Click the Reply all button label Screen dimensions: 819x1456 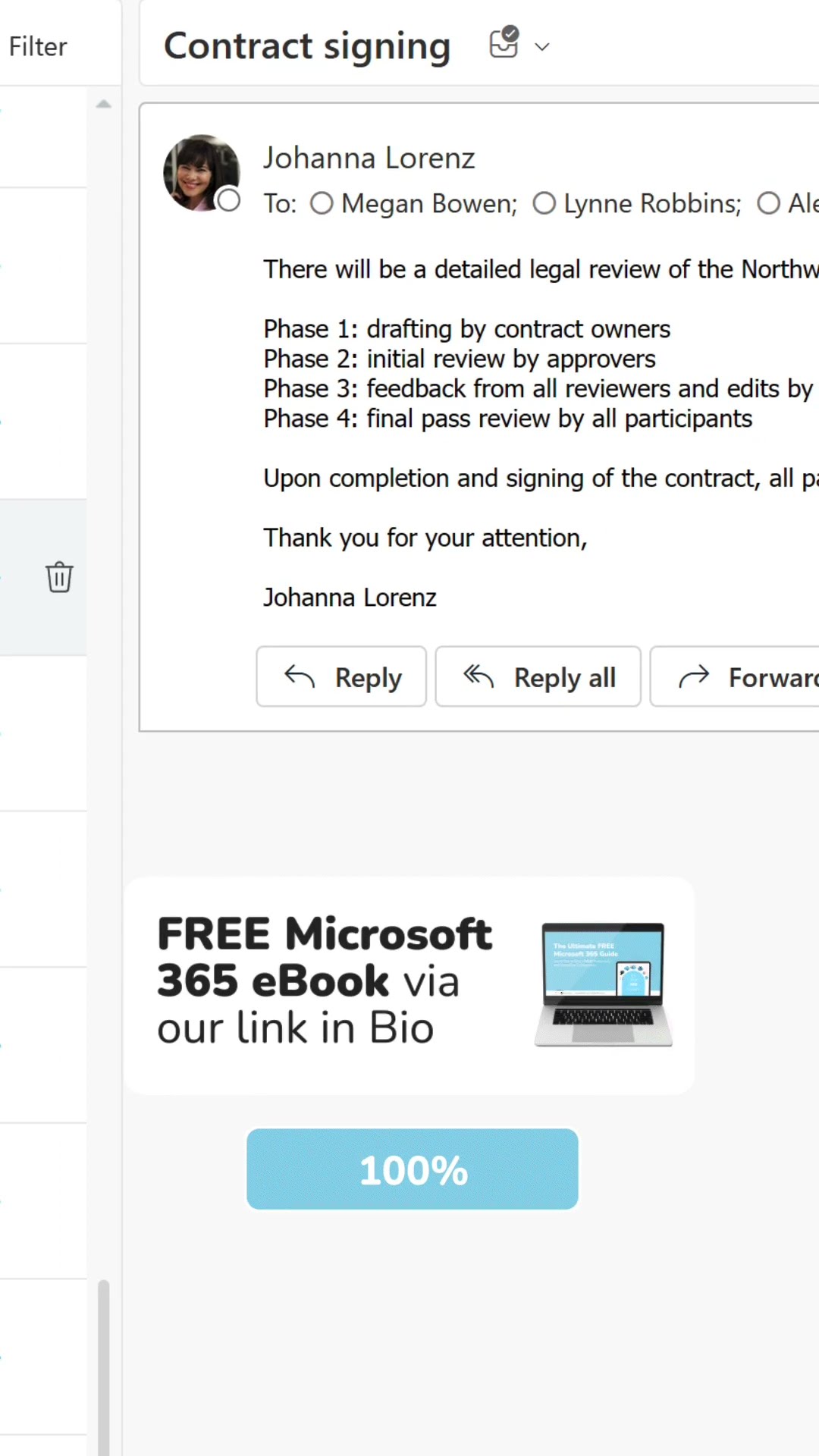[x=565, y=678]
